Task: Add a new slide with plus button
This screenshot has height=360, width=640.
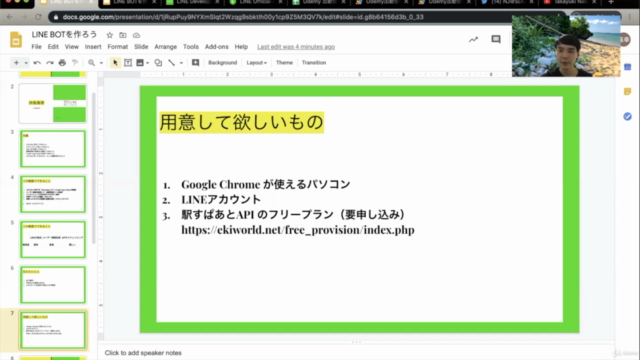Action: tap(16, 62)
